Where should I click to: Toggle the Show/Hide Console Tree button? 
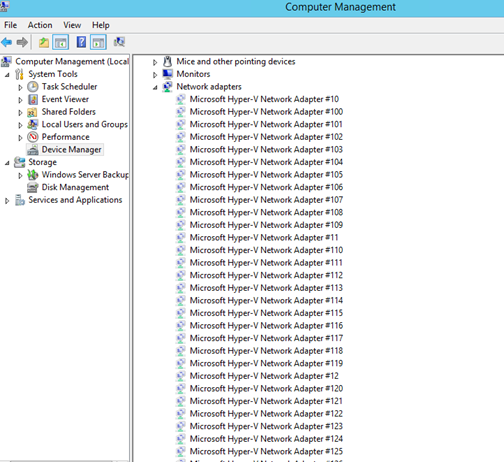[61, 42]
